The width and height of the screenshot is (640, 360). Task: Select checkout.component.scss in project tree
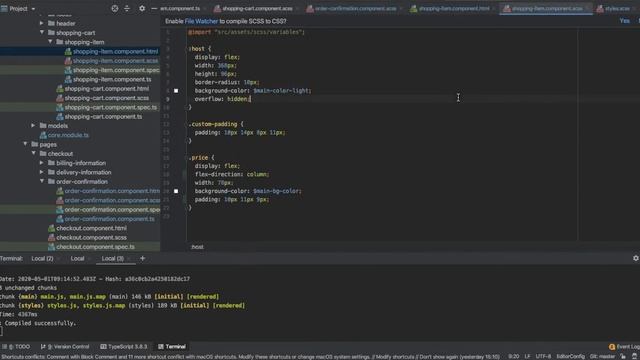point(91,237)
